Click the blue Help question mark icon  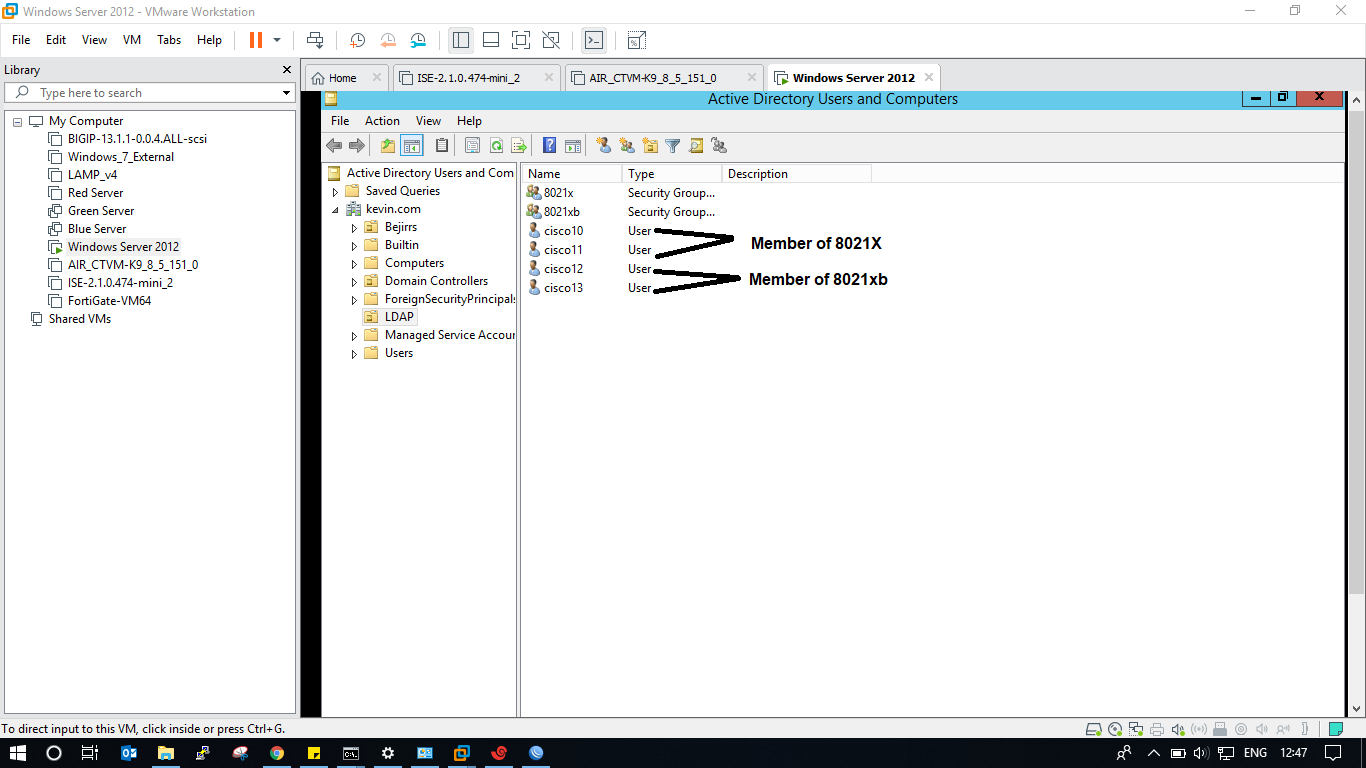pyautogui.click(x=549, y=146)
